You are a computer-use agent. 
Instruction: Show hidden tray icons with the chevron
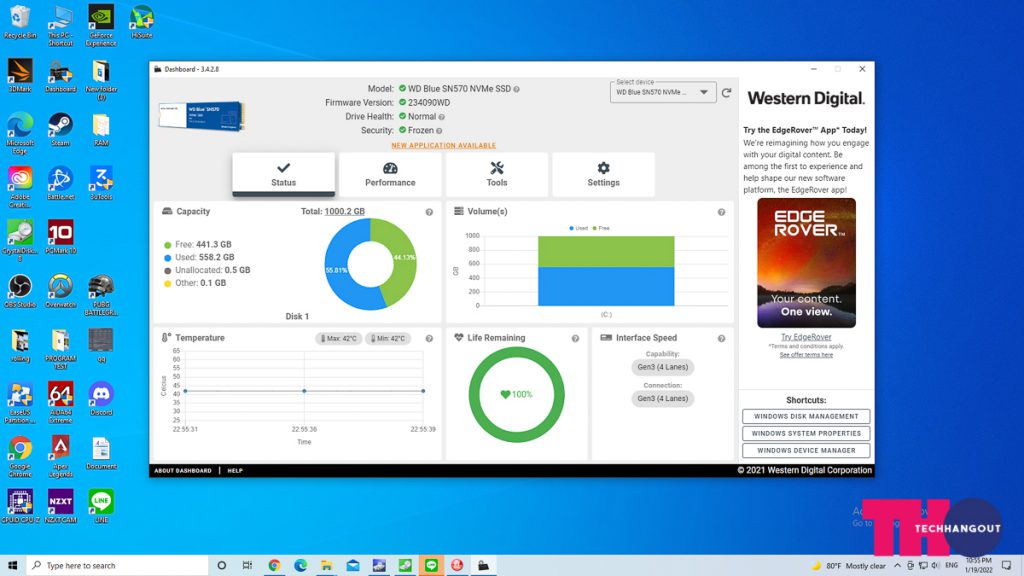click(x=897, y=566)
